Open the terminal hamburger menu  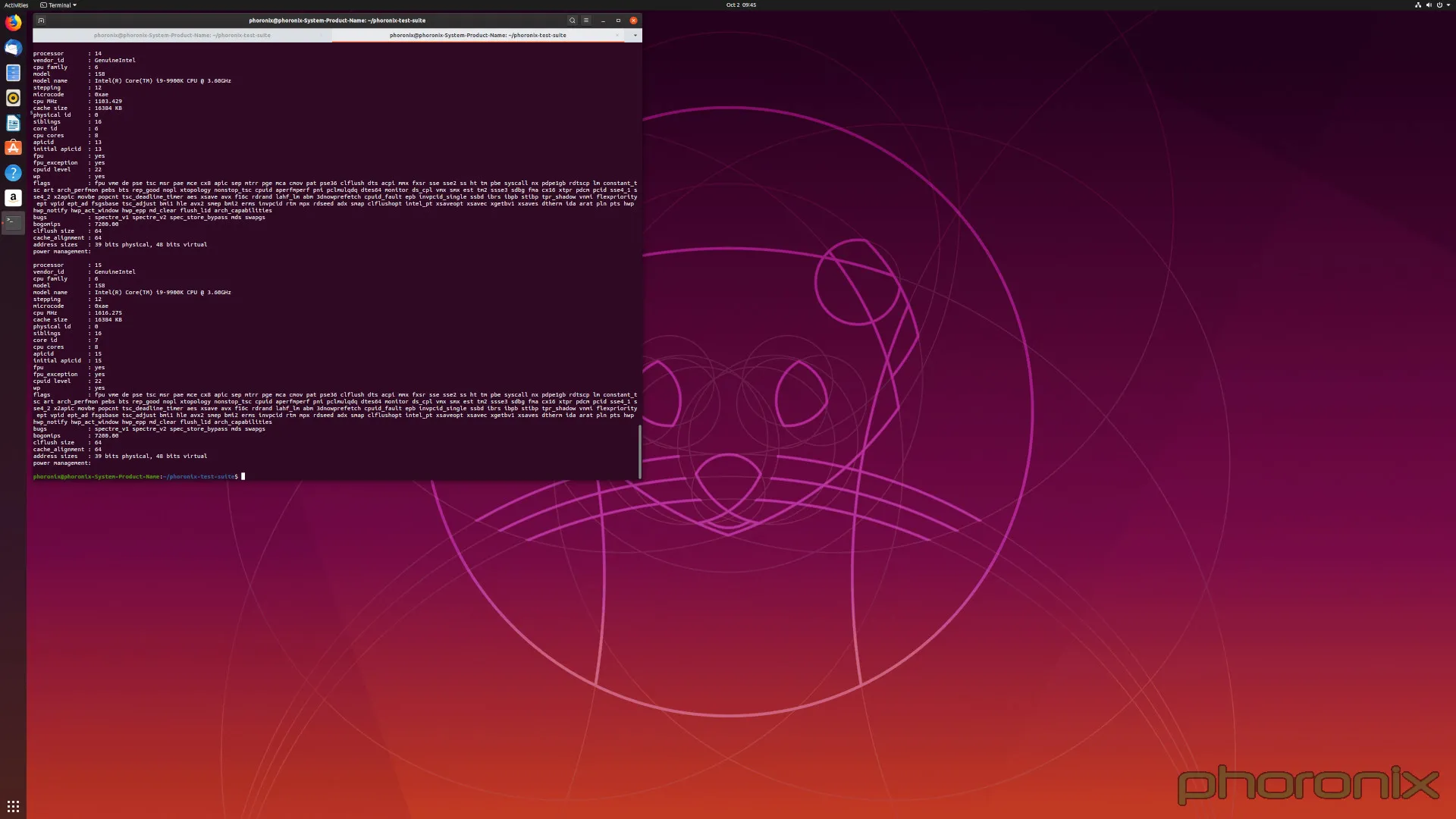tap(586, 20)
